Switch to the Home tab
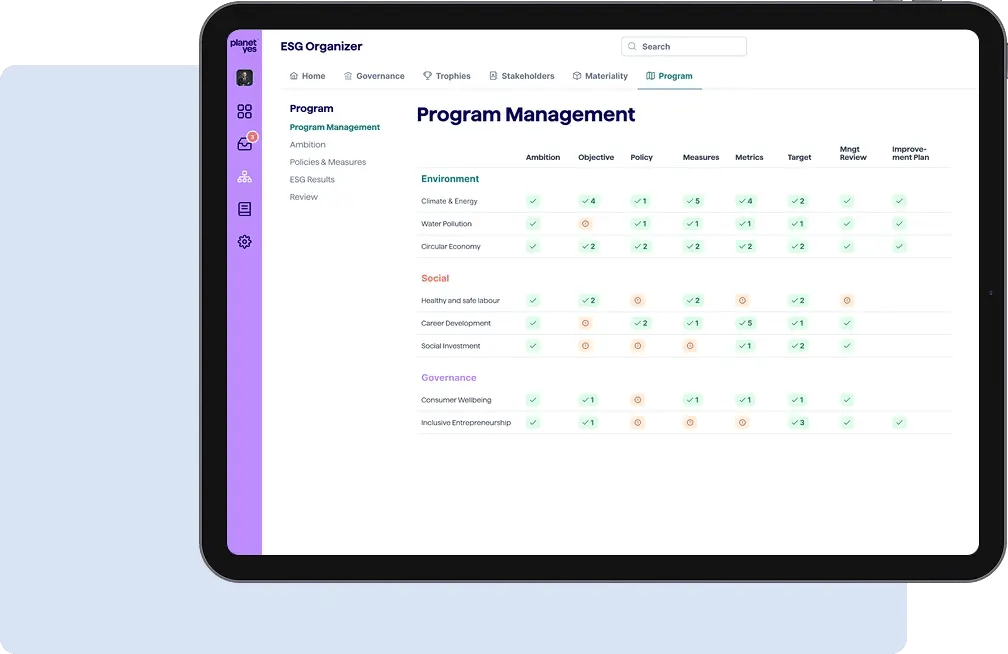 click(307, 76)
